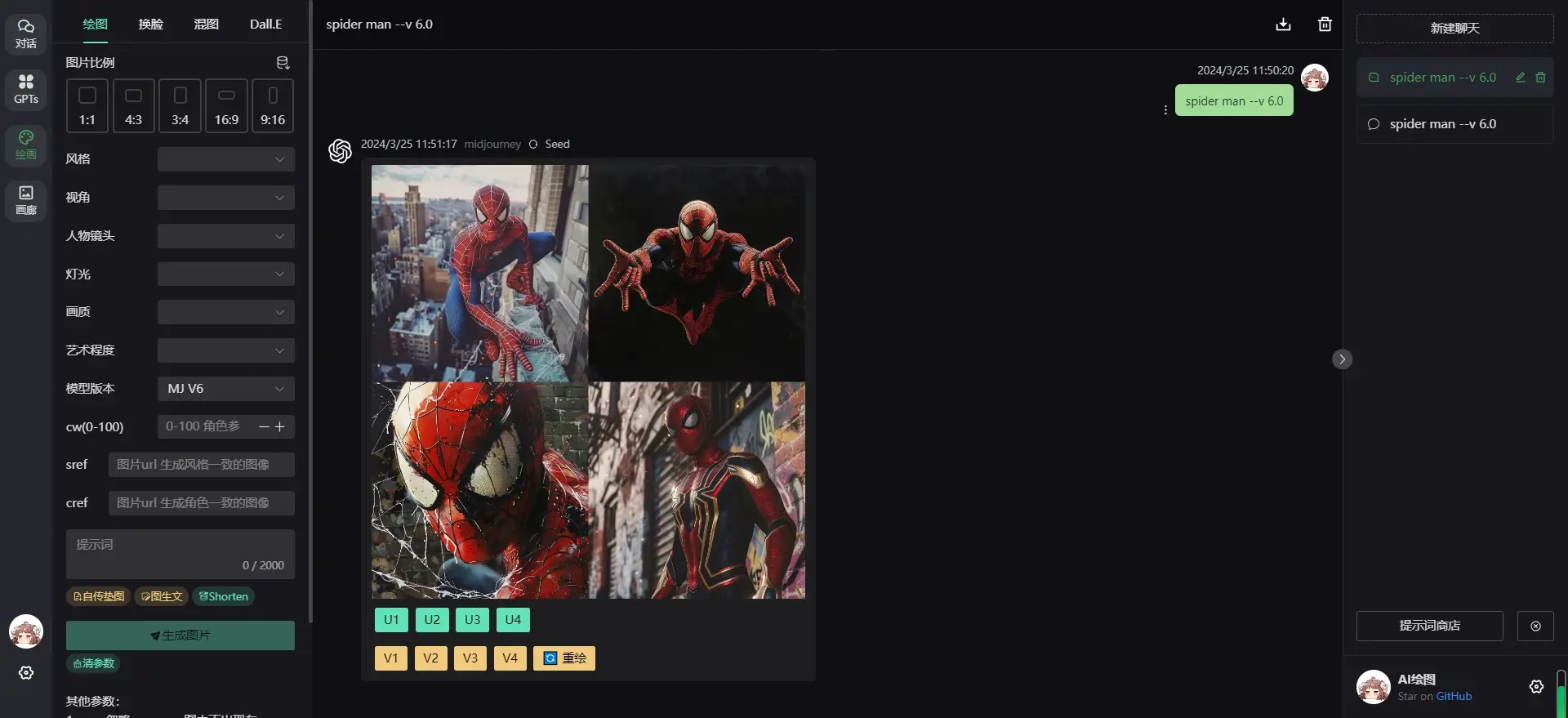Open the generated Spider-Man image grid
Screen dimensions: 1568x718
(588, 381)
